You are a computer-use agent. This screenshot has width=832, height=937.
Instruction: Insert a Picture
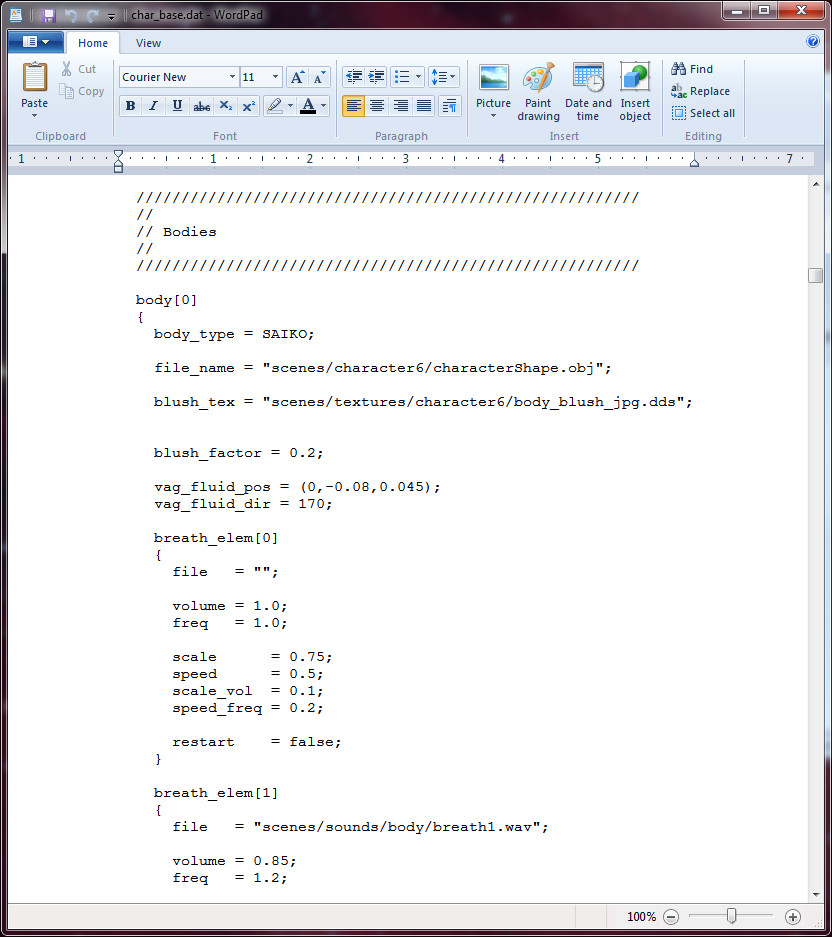(x=494, y=85)
